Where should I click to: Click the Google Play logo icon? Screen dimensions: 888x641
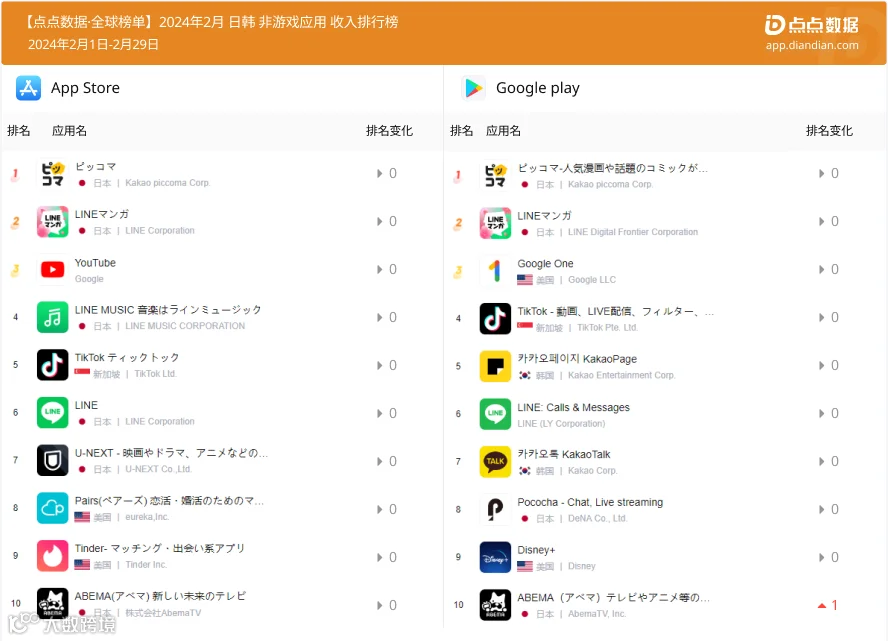(x=473, y=88)
